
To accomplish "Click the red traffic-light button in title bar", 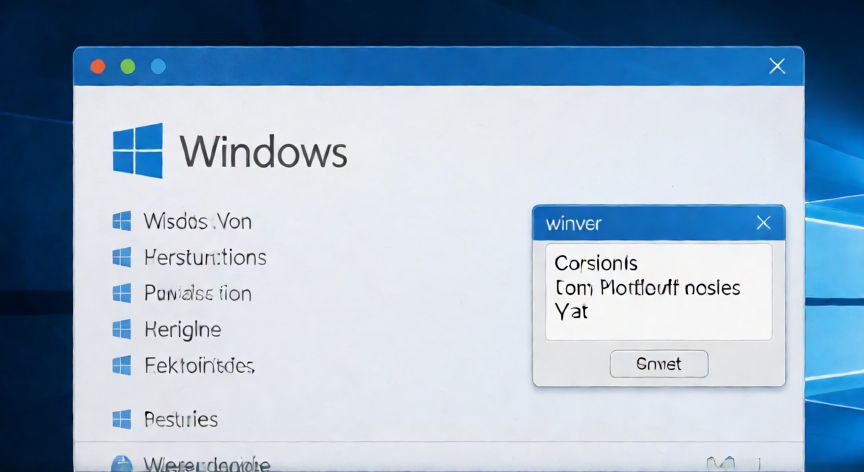I will tap(98, 67).
